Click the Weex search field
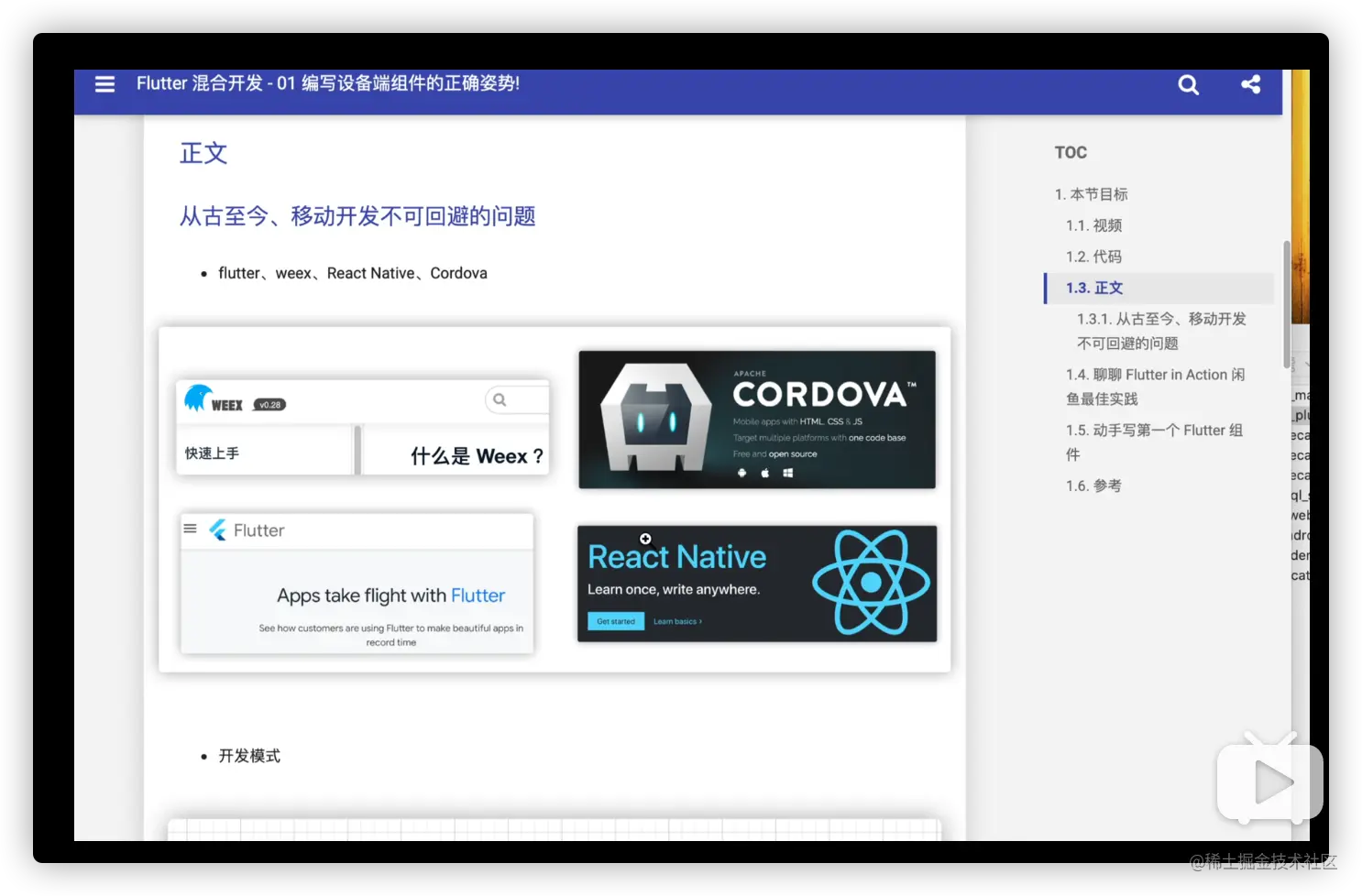The image size is (1362, 896). click(x=517, y=399)
